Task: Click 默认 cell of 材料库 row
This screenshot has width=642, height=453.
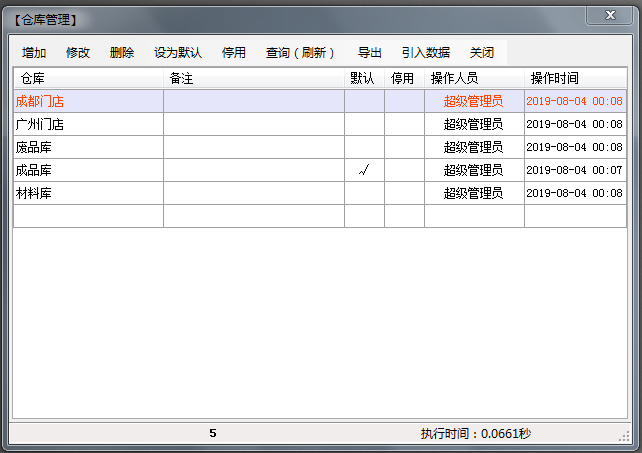Action: pos(364,193)
